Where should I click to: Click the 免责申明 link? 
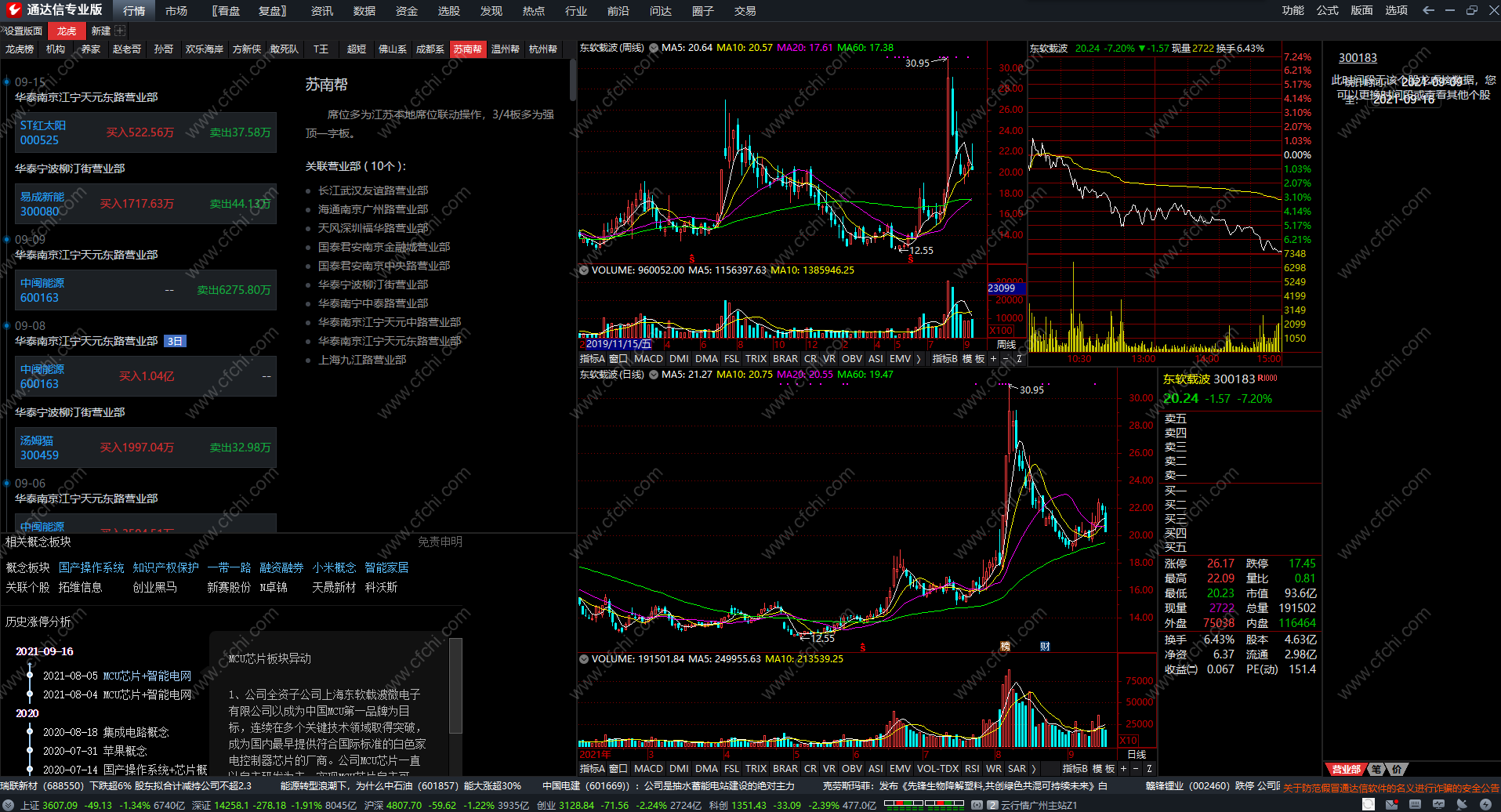(x=440, y=542)
